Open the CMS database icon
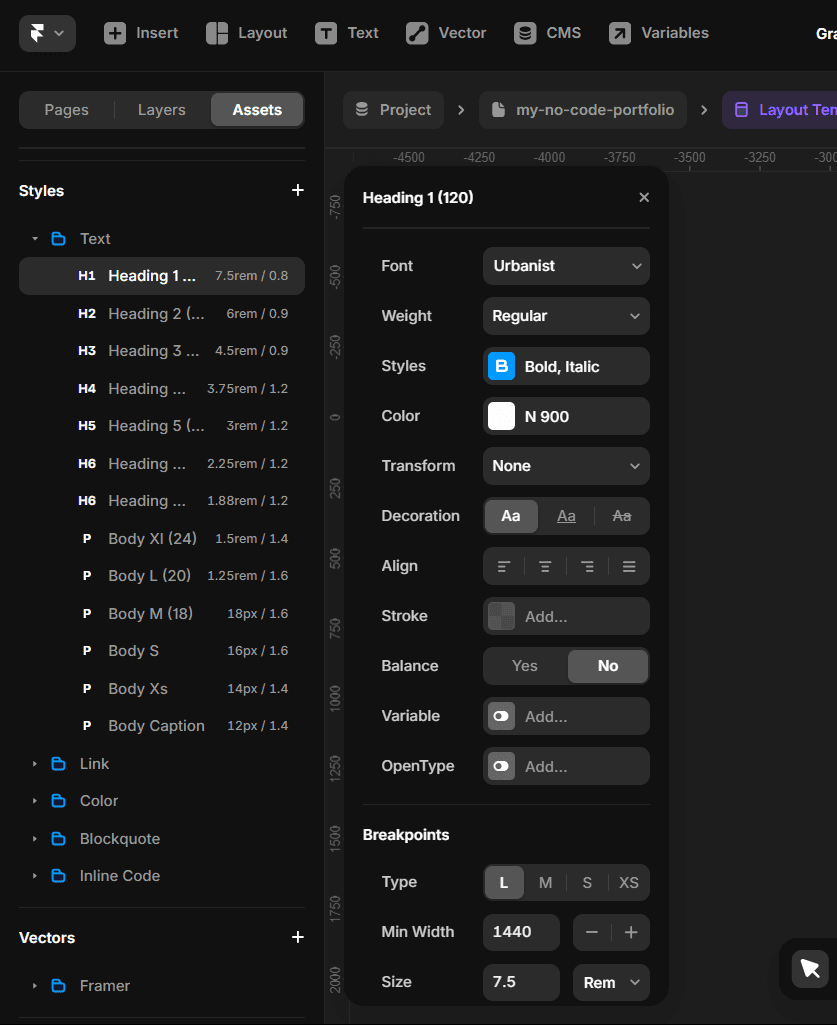This screenshot has width=837, height=1025. point(525,33)
